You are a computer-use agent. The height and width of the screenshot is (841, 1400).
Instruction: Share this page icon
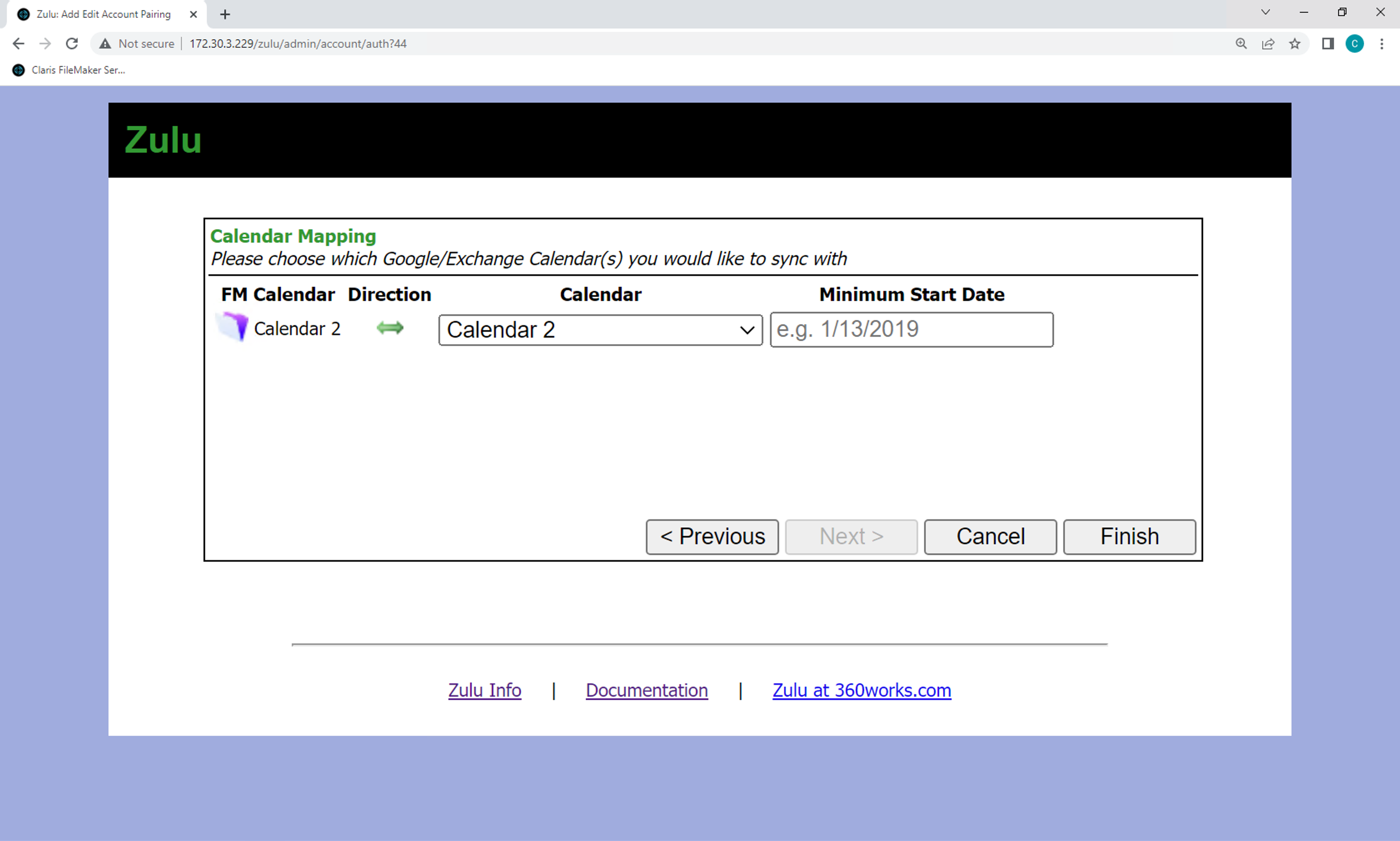[1268, 44]
